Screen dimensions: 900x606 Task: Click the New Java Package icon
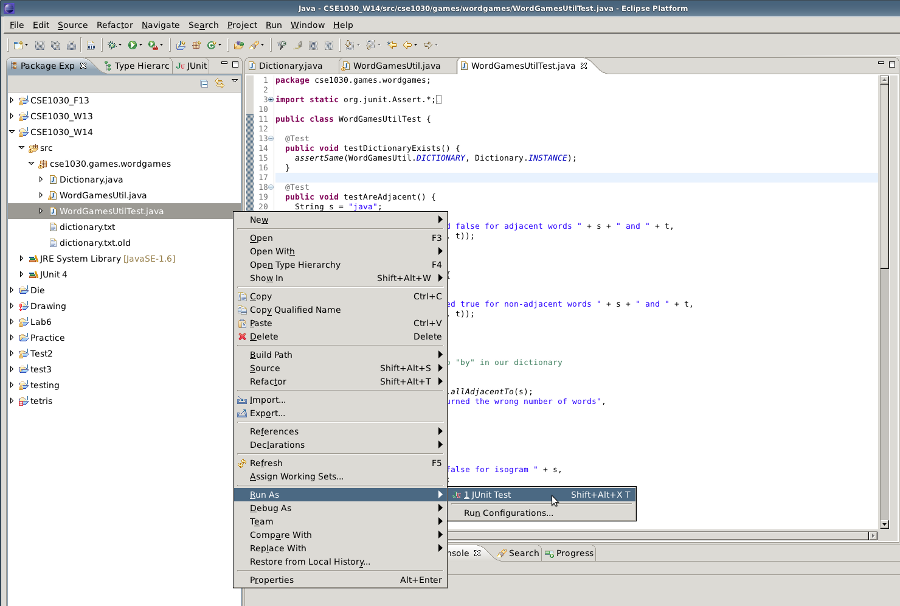click(196, 45)
